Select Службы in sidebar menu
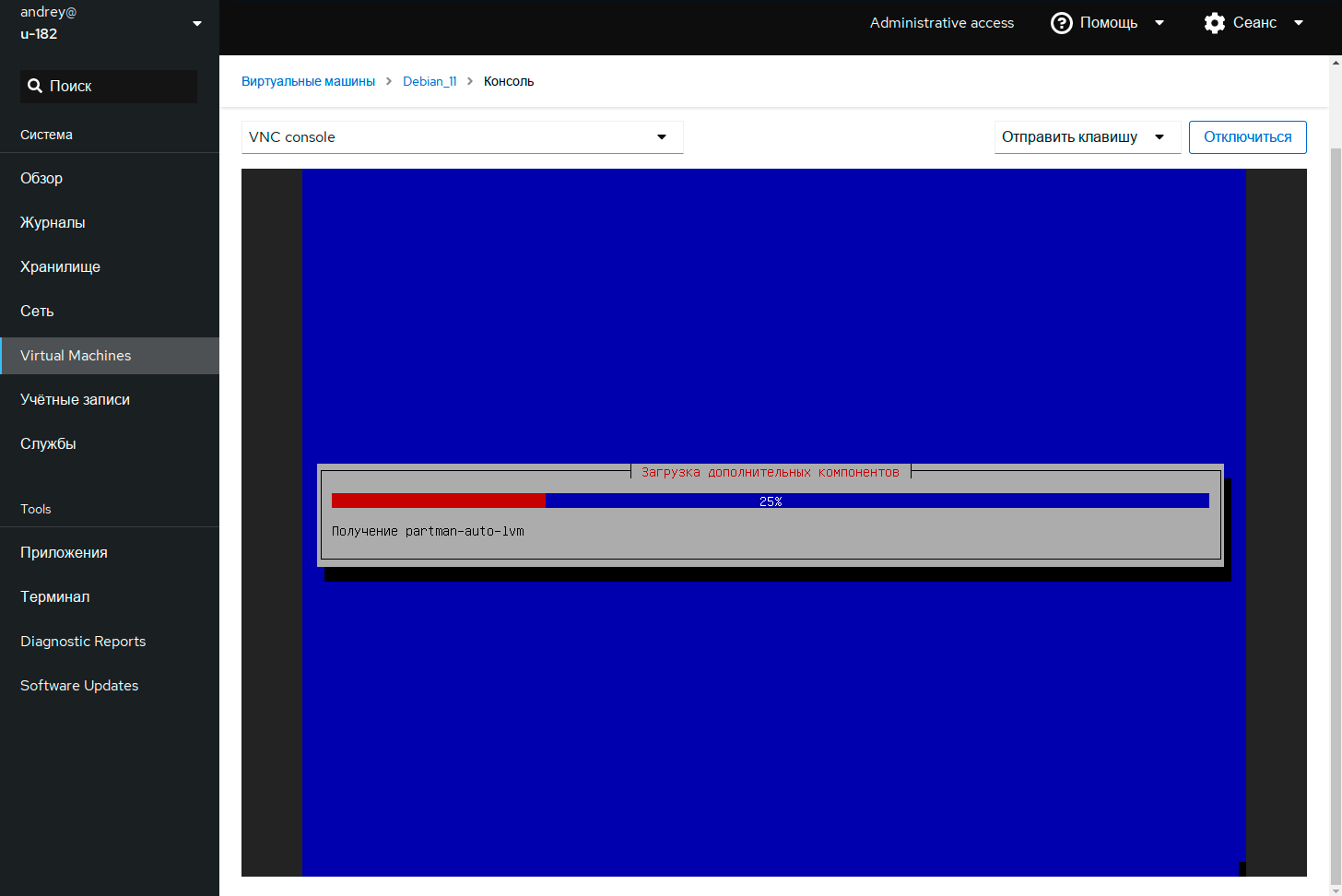Screen dimensions: 1342x896 click(x=48, y=443)
